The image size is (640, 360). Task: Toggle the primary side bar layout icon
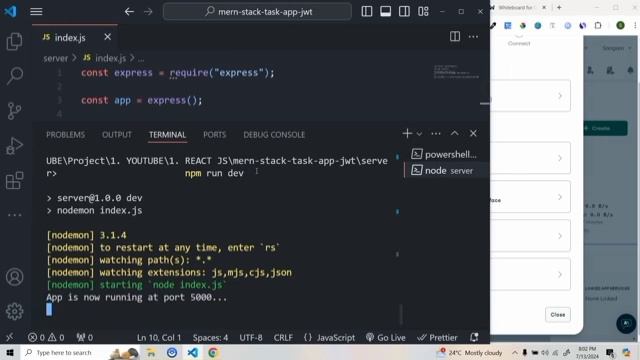click(x=367, y=11)
